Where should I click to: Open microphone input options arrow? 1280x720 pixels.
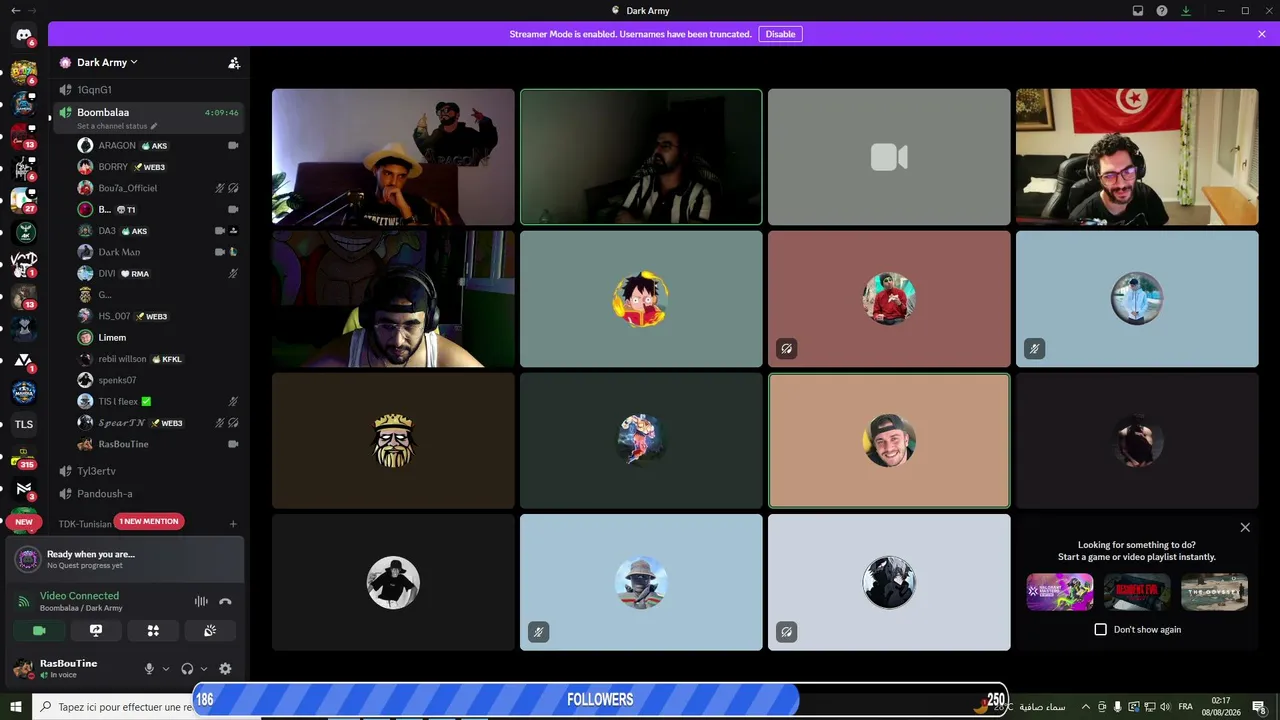coord(166,669)
